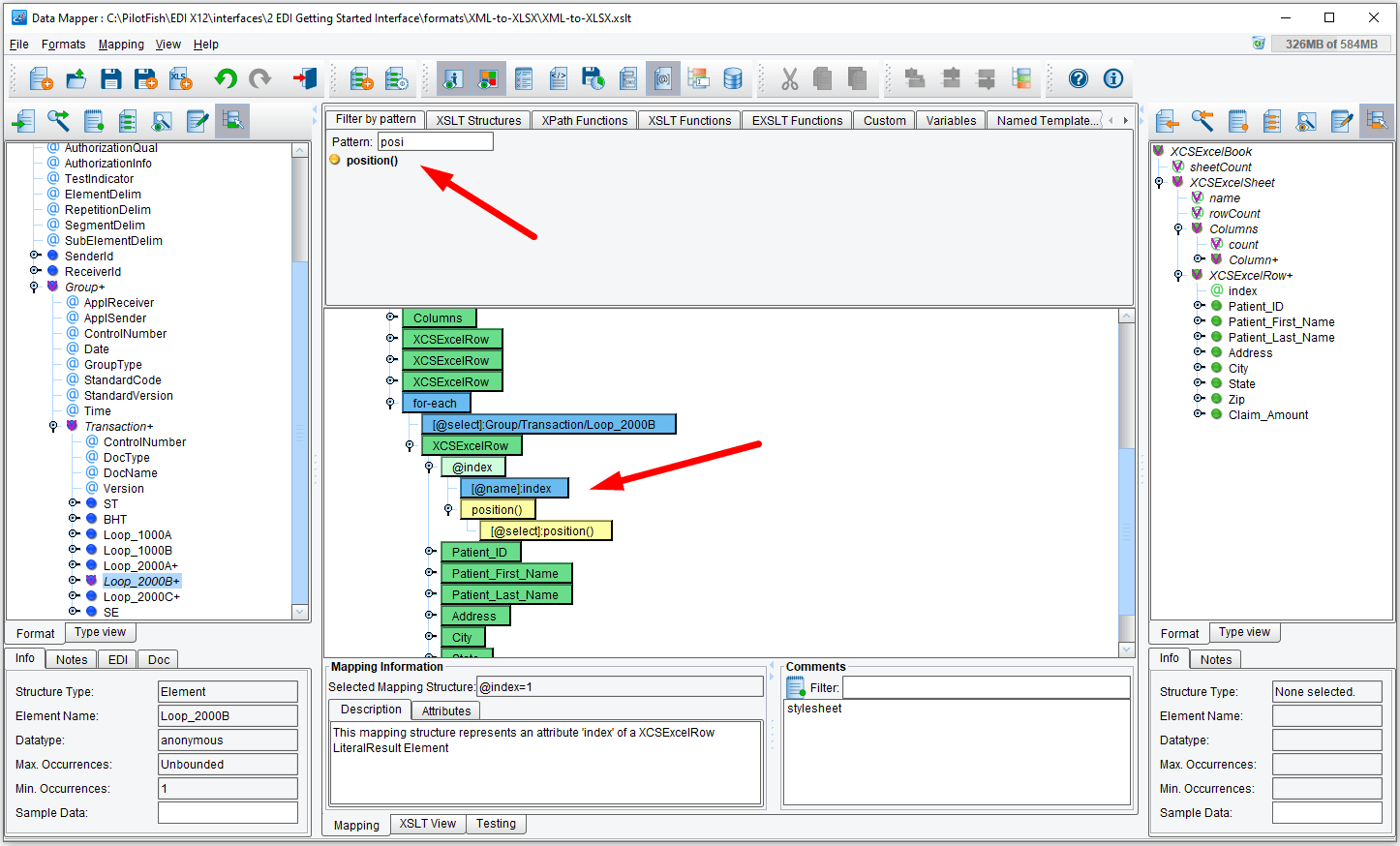Viewport: 1400px width, 846px height.
Task: Expand the Claim_Amount target tree node
Action: (1199, 415)
